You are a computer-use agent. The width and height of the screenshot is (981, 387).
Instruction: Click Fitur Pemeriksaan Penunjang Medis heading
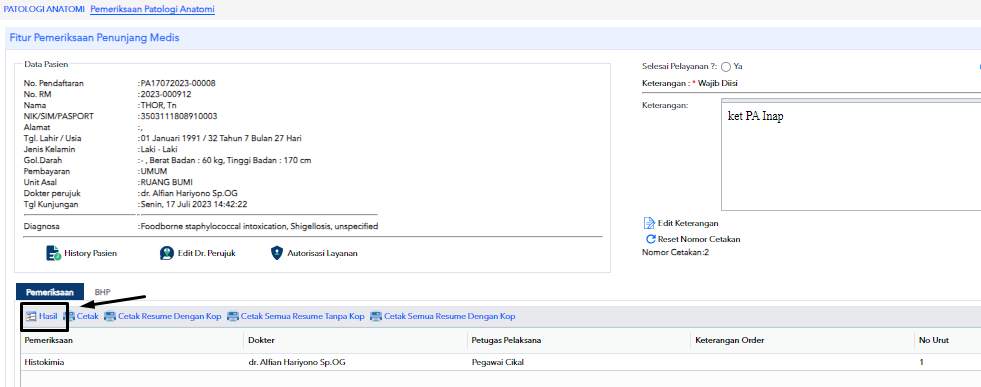tap(94, 38)
